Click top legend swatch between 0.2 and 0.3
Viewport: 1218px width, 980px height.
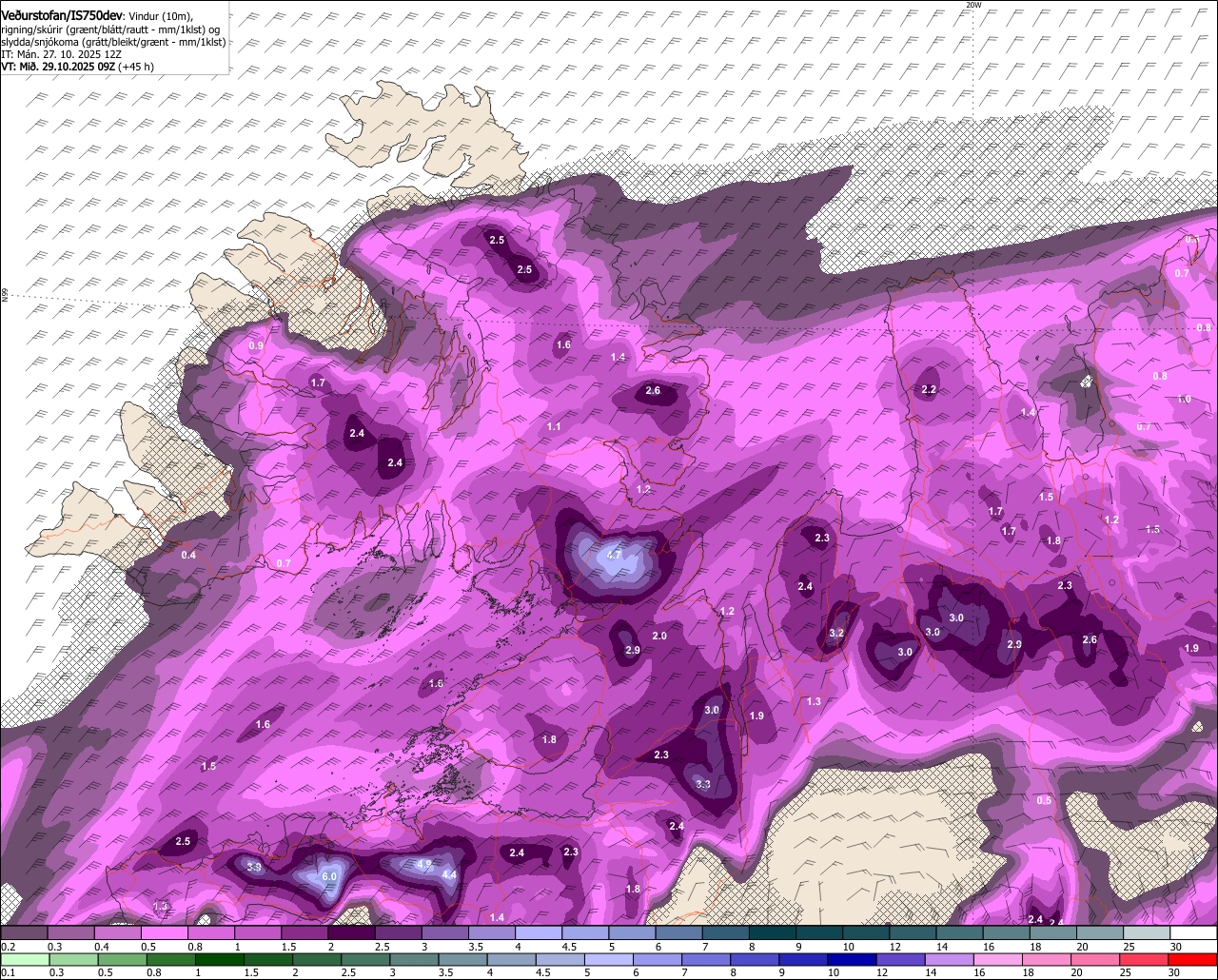coord(24,932)
